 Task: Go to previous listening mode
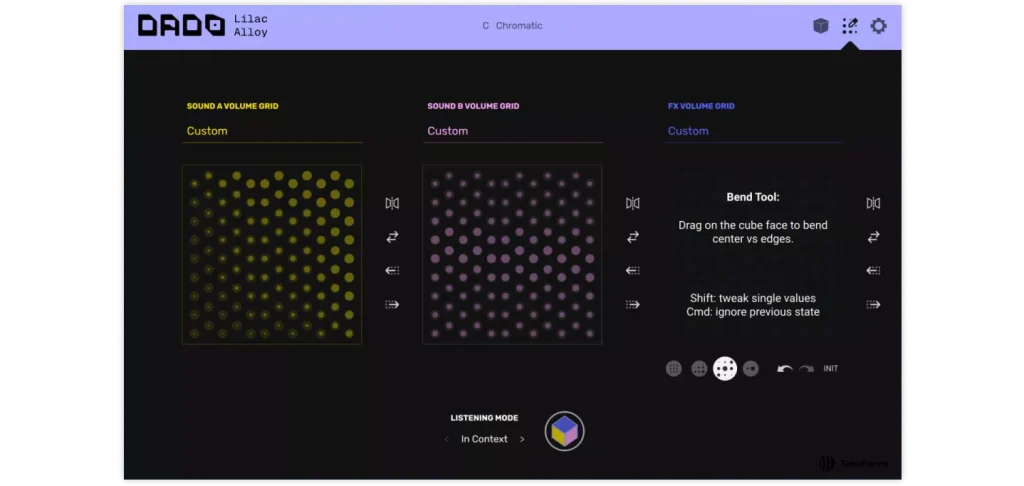pyautogui.click(x=447, y=440)
